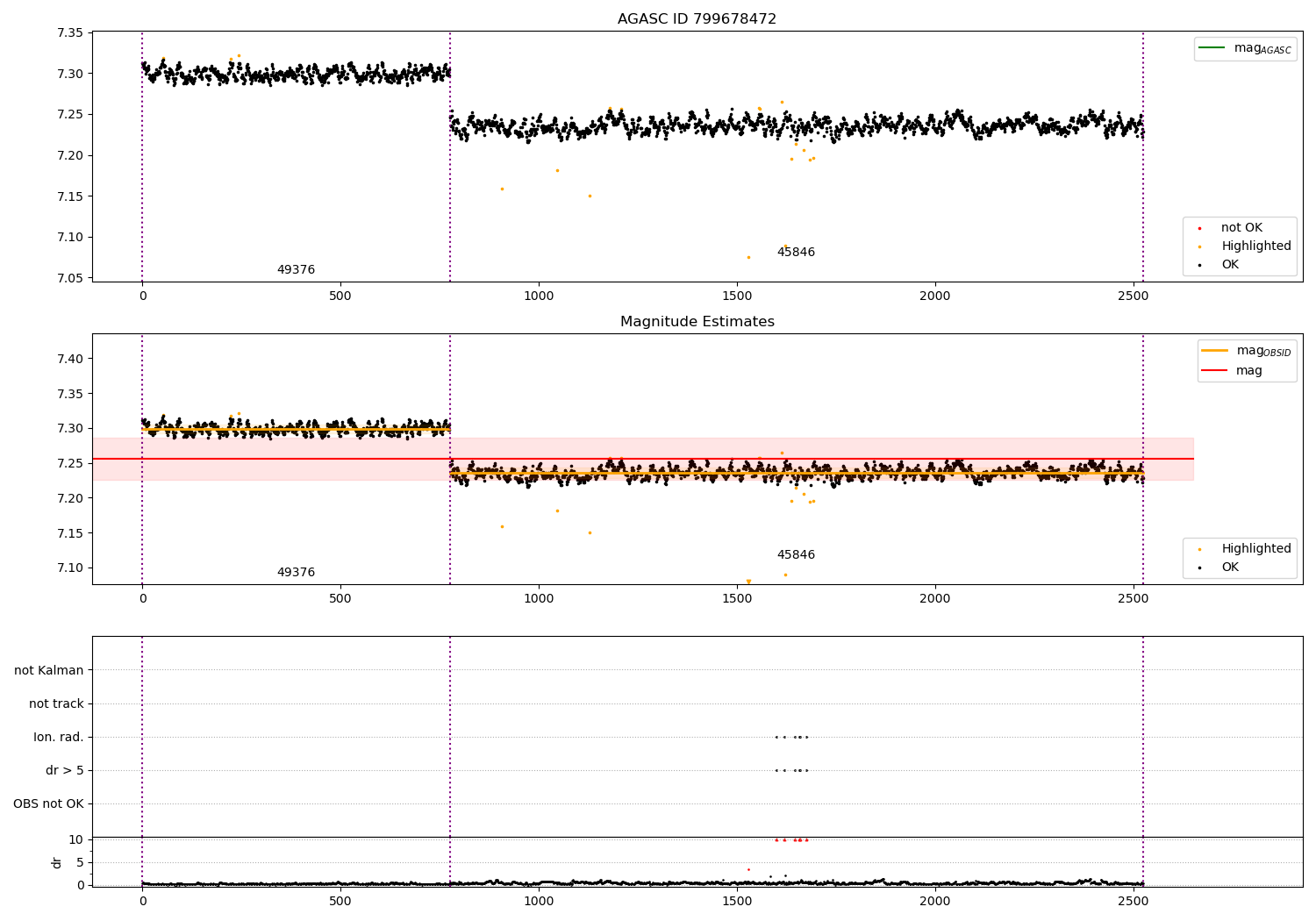The width and height of the screenshot is (1316, 921).
Task: Click the 7.35 tick label in the AGASC ID plot
Action: tap(69, 32)
